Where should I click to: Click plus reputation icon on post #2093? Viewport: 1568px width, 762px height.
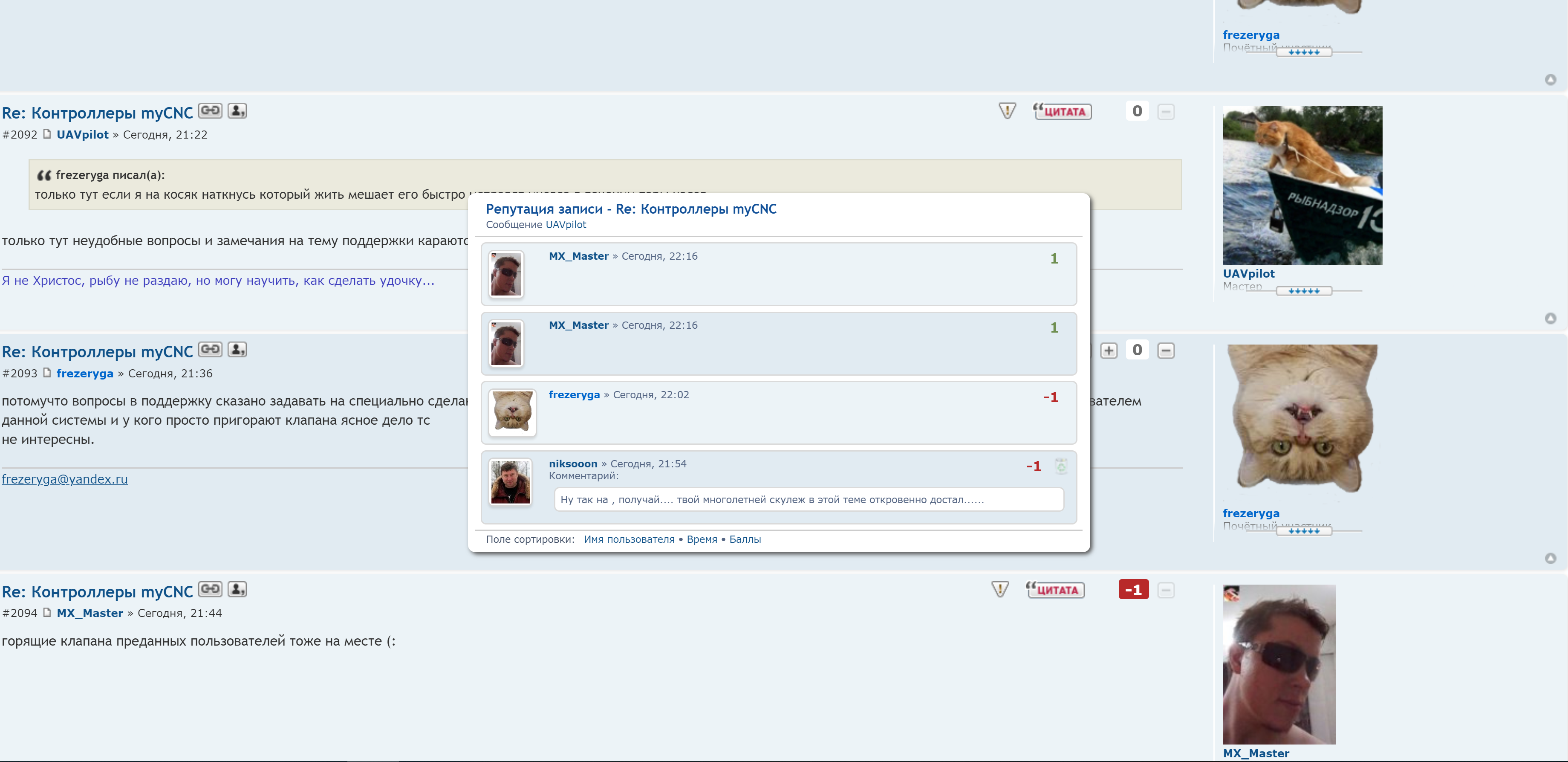coord(1109,351)
